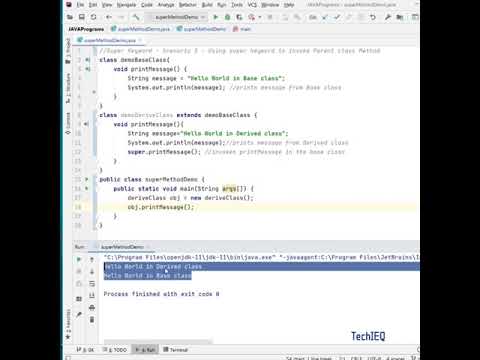Open the Edit menu
The image size is (480, 360).
coord(93,5)
